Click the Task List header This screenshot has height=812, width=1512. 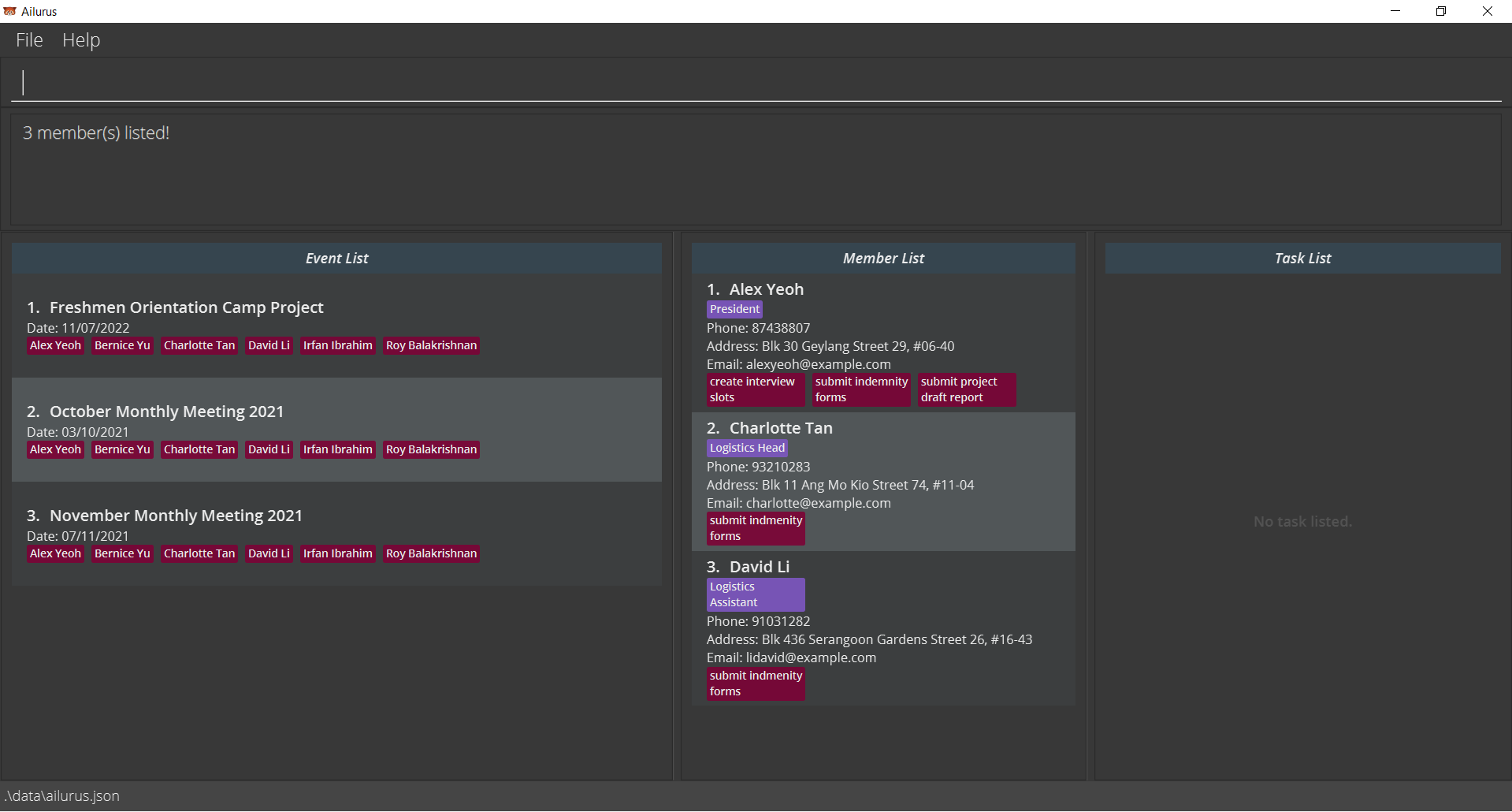1302,259
